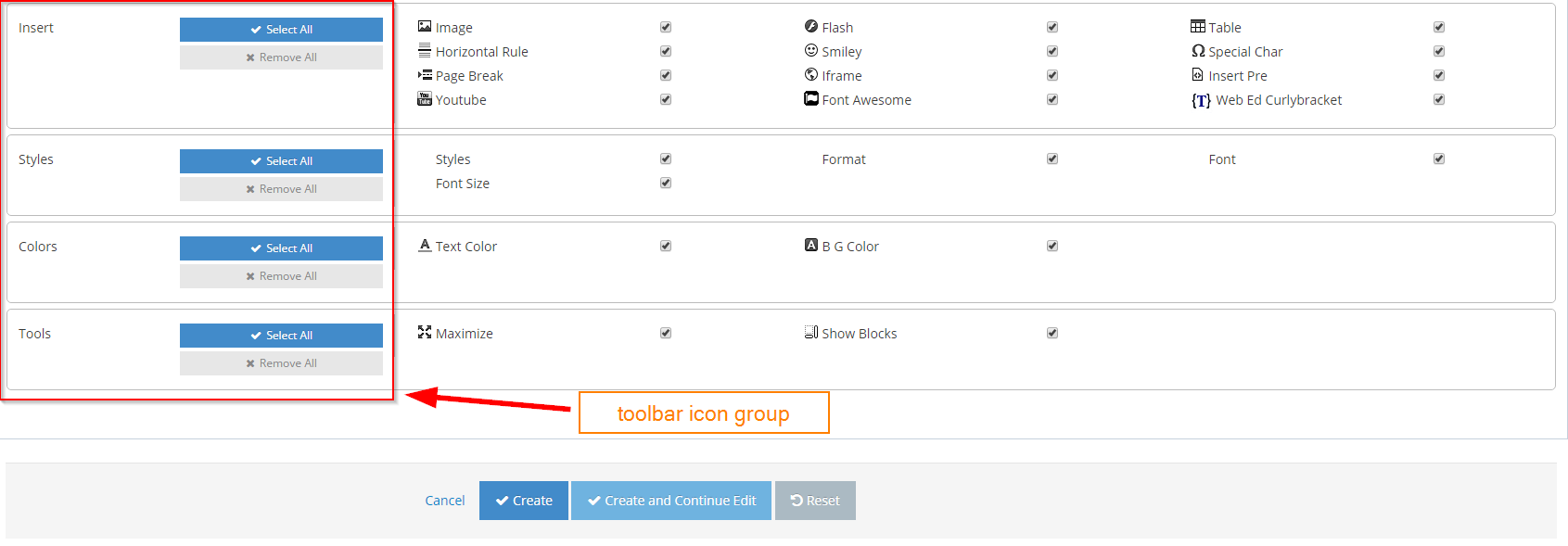Click the Special Char omega icon

pos(1197,51)
